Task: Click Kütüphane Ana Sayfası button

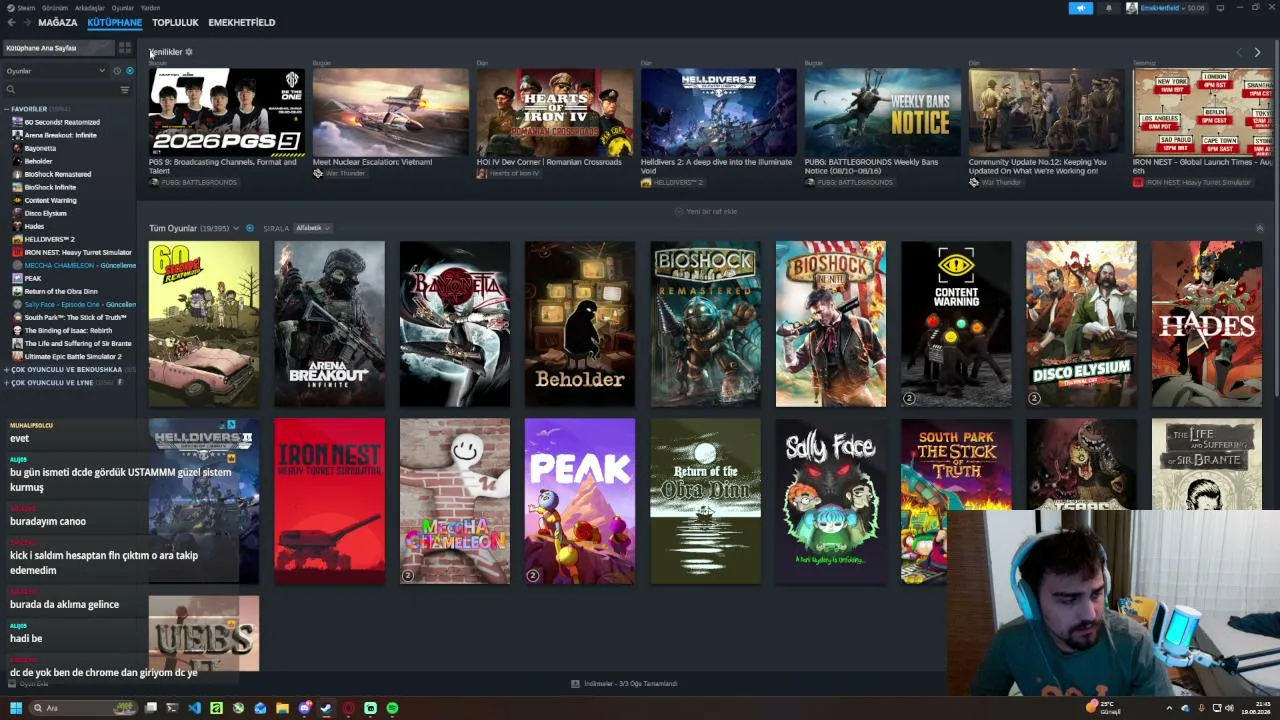Action: (58, 48)
